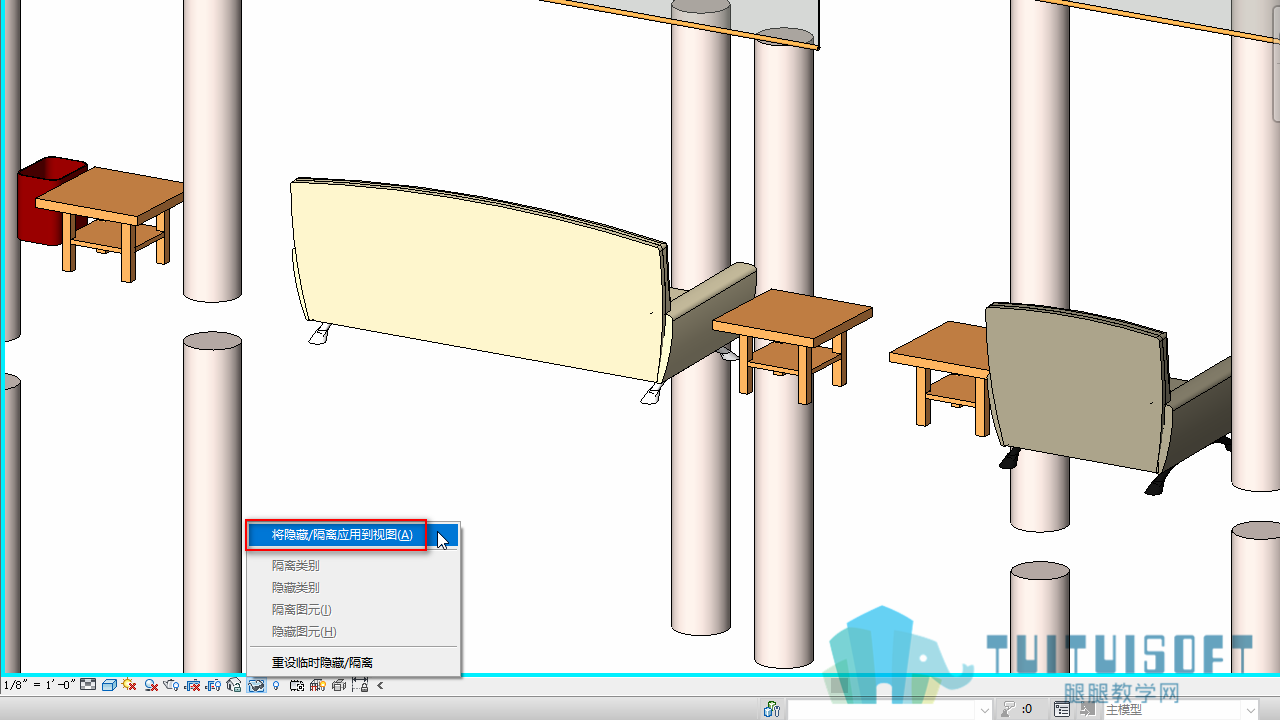Open the view scale 1/8" = 1'-0" selector
The width and height of the screenshot is (1280, 720).
tap(38, 685)
